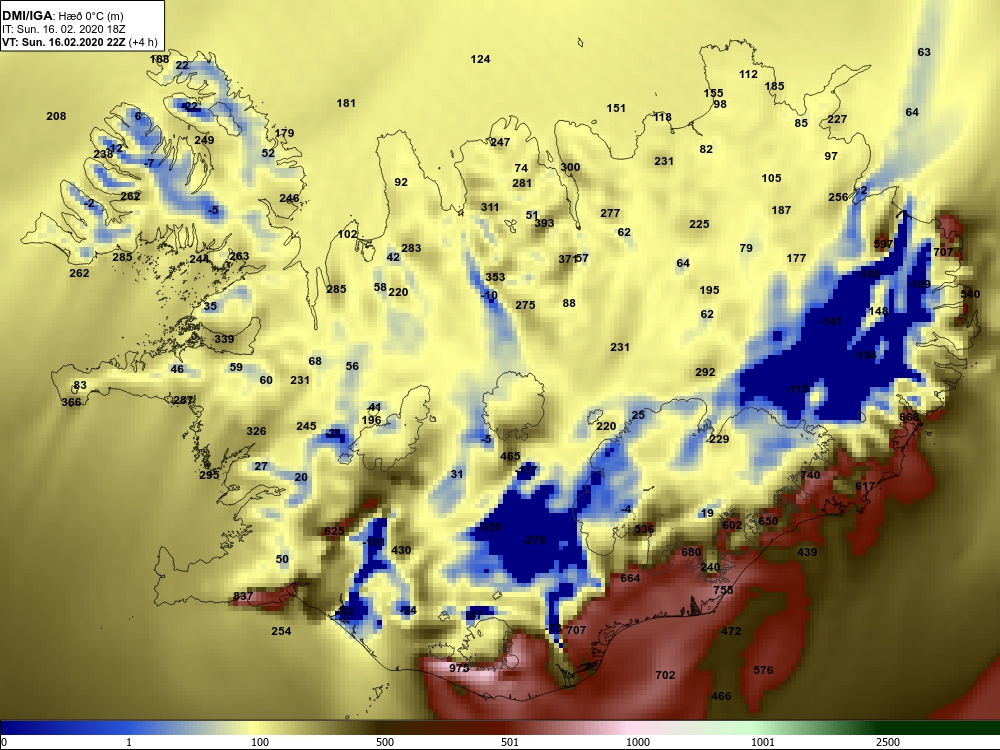Click the map value "247" on the north coast
Screen dimensions: 1000x750
tap(500, 142)
